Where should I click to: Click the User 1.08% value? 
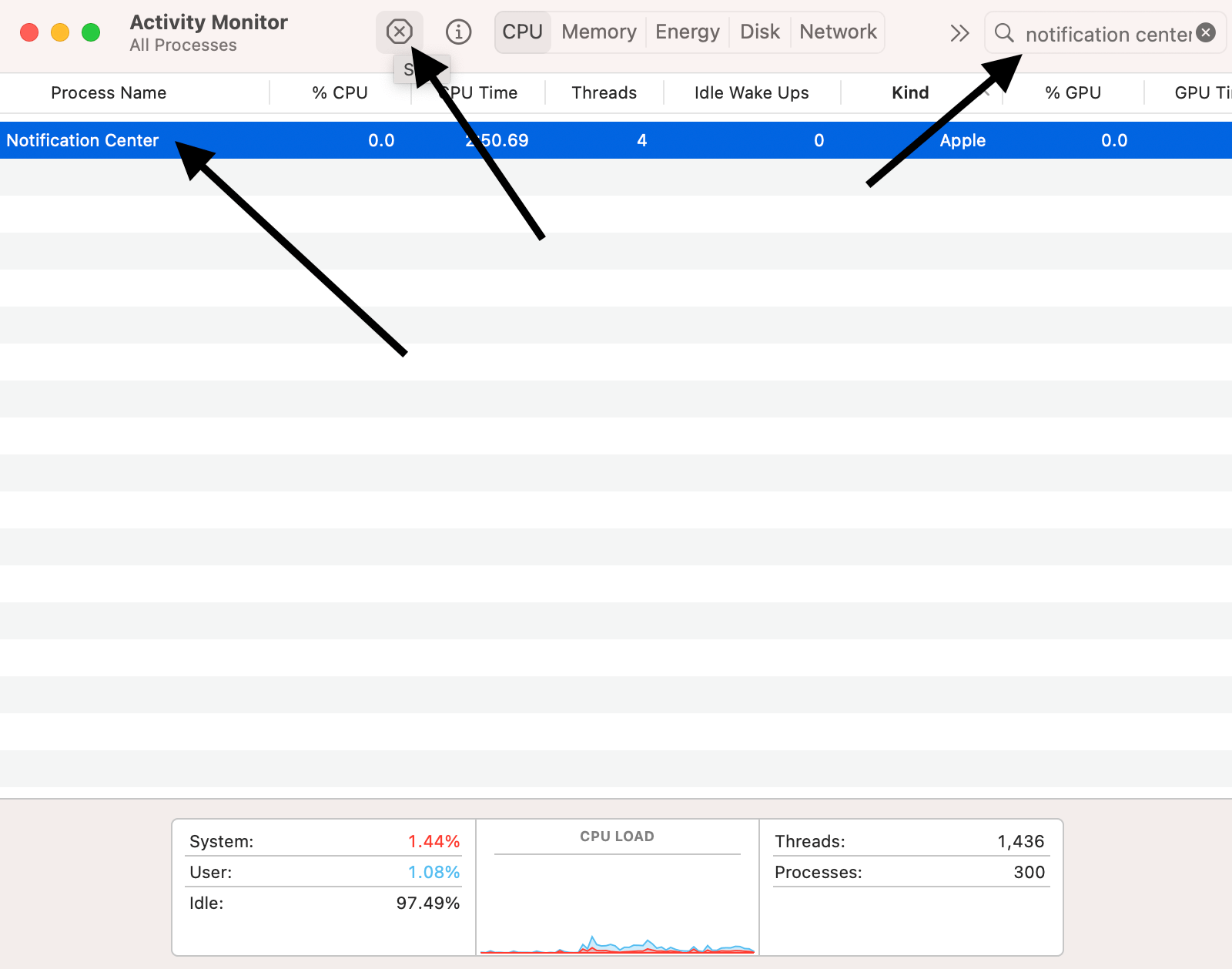tap(434, 872)
